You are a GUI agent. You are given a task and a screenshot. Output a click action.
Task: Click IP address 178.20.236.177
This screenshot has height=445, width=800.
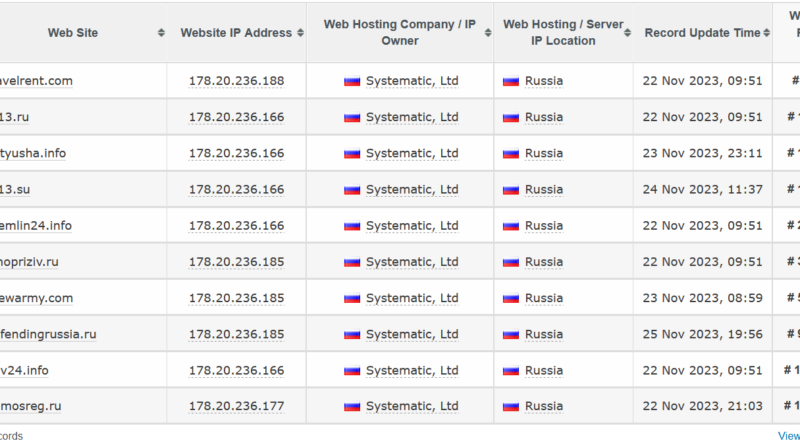[236, 406]
